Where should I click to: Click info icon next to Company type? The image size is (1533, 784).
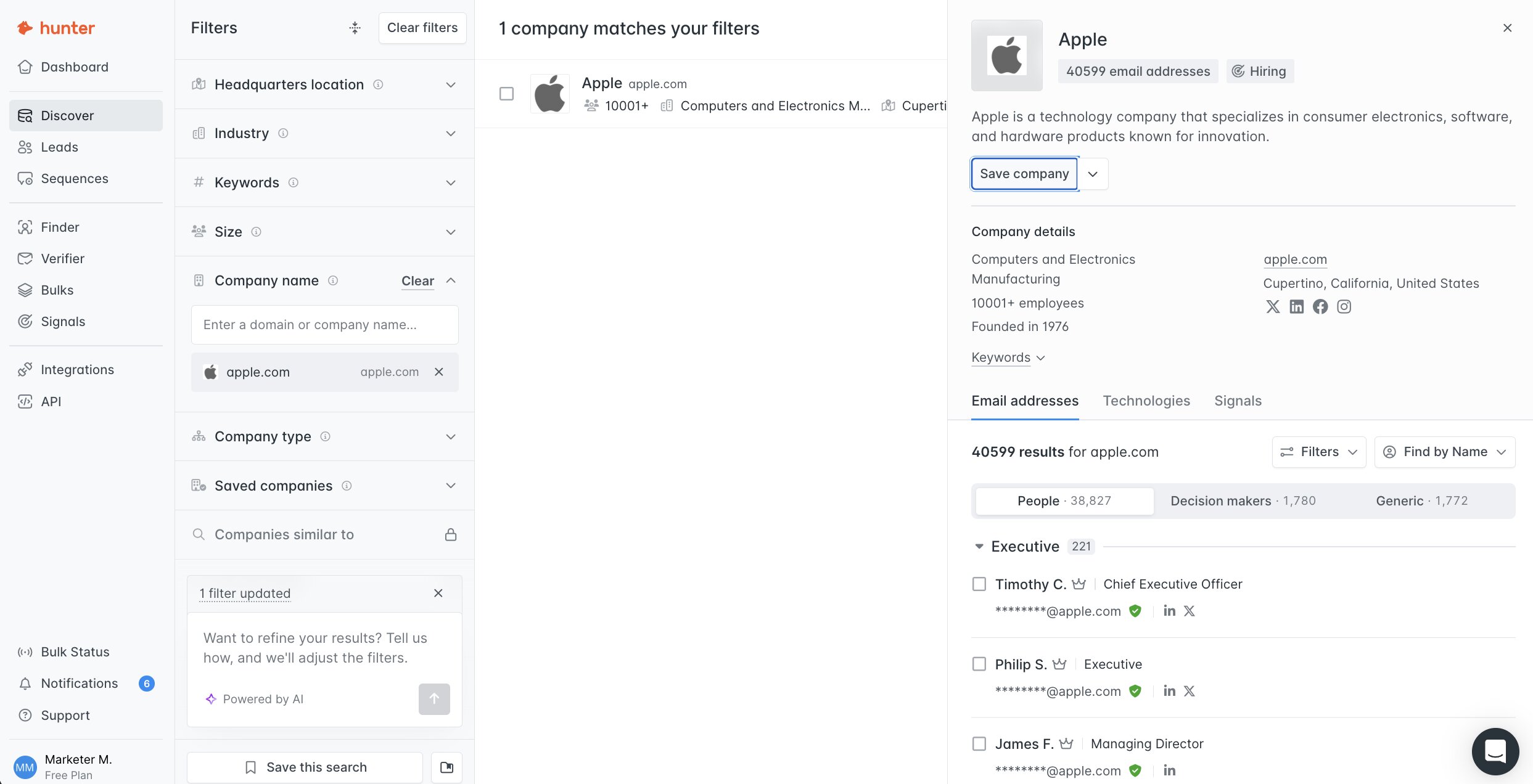[325, 436]
